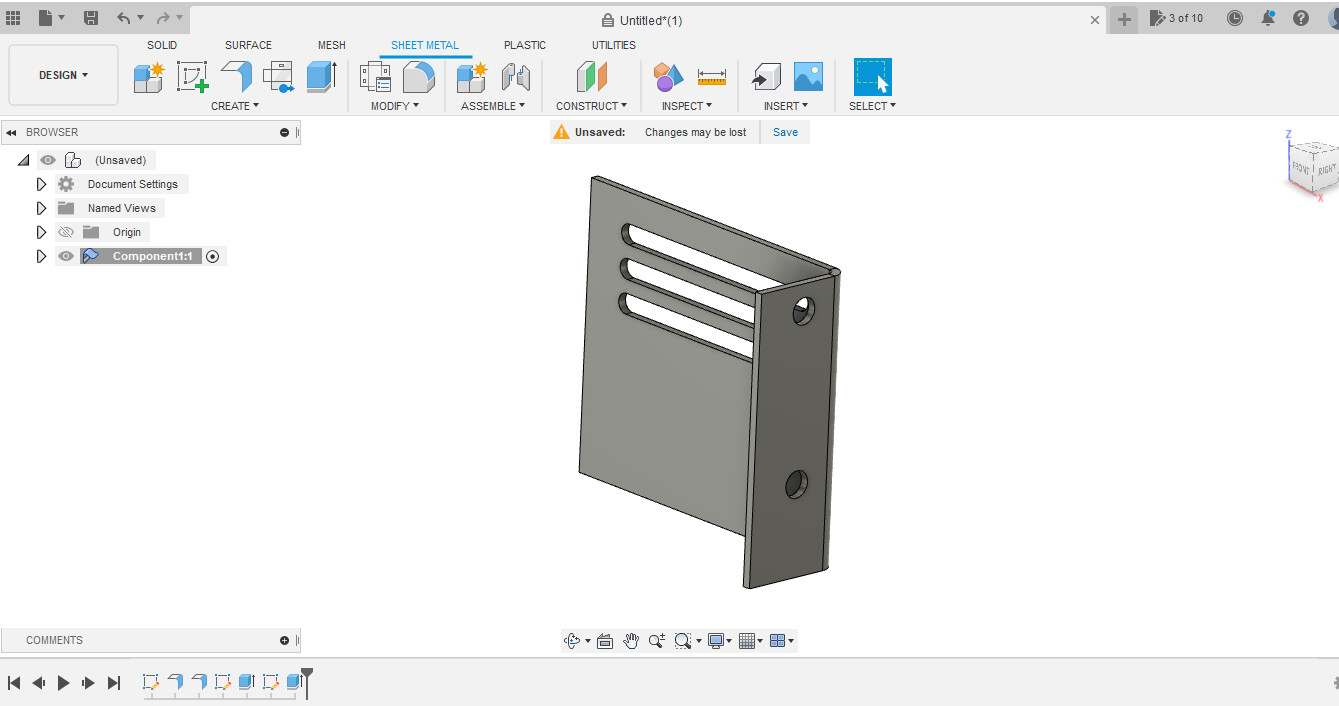Screen dimensions: 1339x706
Task: Open the UTILITIES ribbon tab
Action: 613,45
